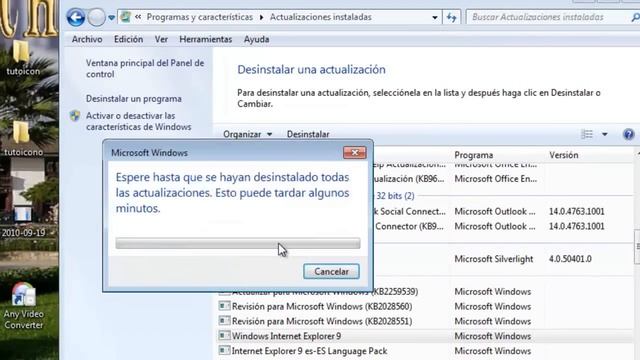Screen dimensions: 640x360
Task: Click the Programa column header
Action: tap(474, 155)
